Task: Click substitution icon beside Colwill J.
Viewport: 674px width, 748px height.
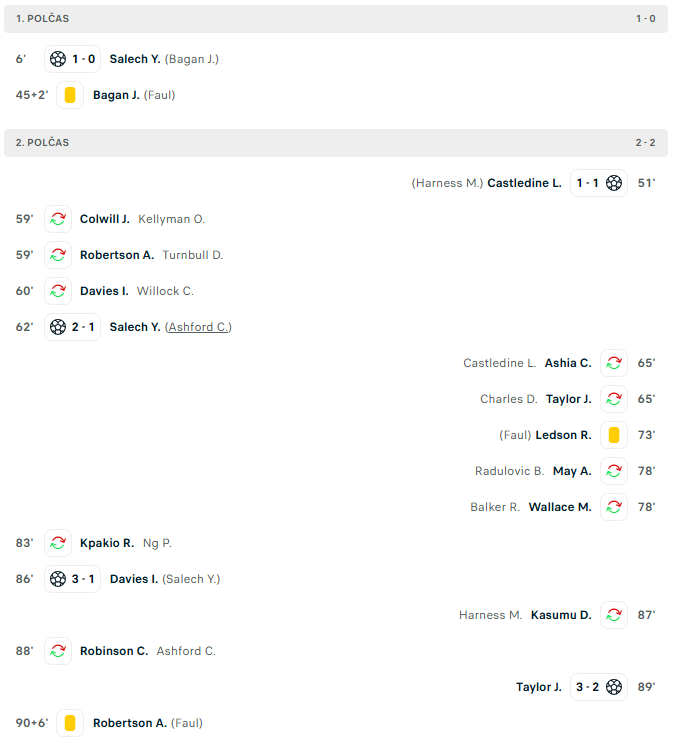Action: point(58,219)
